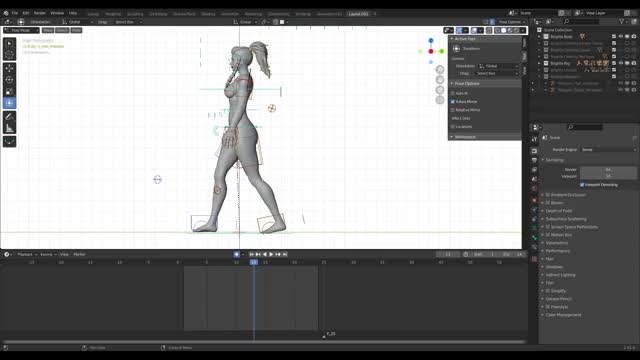Screen dimensions: 640x360
Task: Expand the Subsurface Scattering panel
Action: [566, 219]
